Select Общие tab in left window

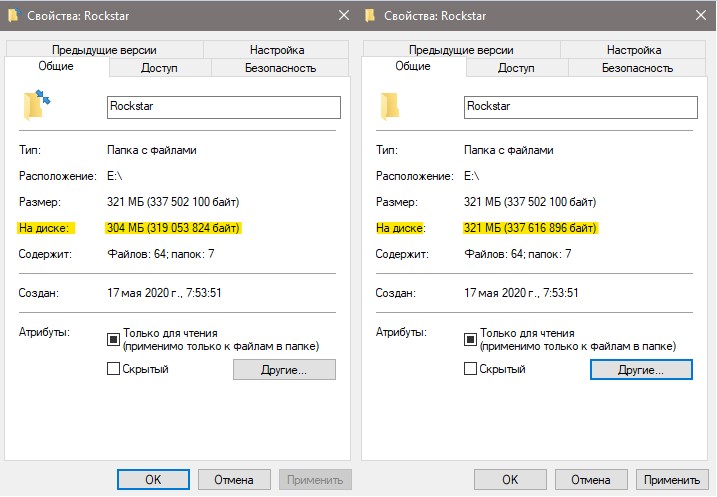pos(56,66)
